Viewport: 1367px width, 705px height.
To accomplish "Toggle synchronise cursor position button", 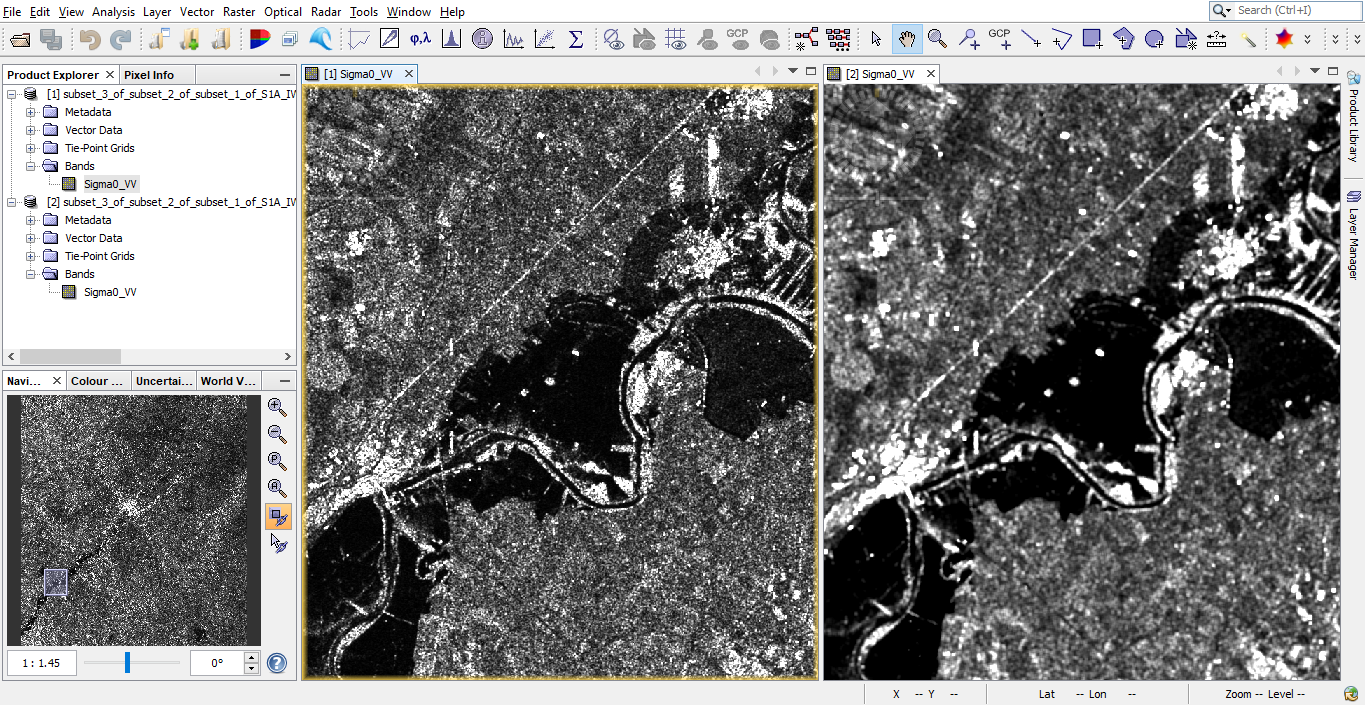I will click(x=278, y=544).
